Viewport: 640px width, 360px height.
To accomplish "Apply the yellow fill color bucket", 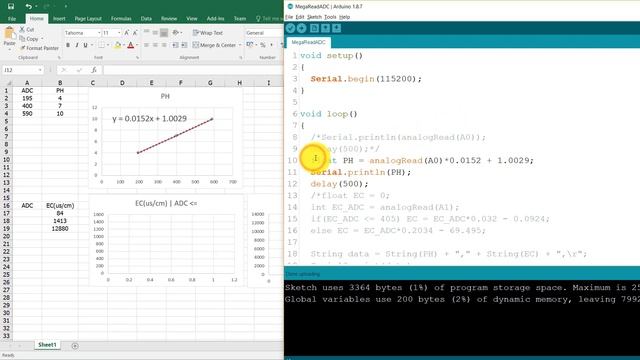I will (x=118, y=45).
